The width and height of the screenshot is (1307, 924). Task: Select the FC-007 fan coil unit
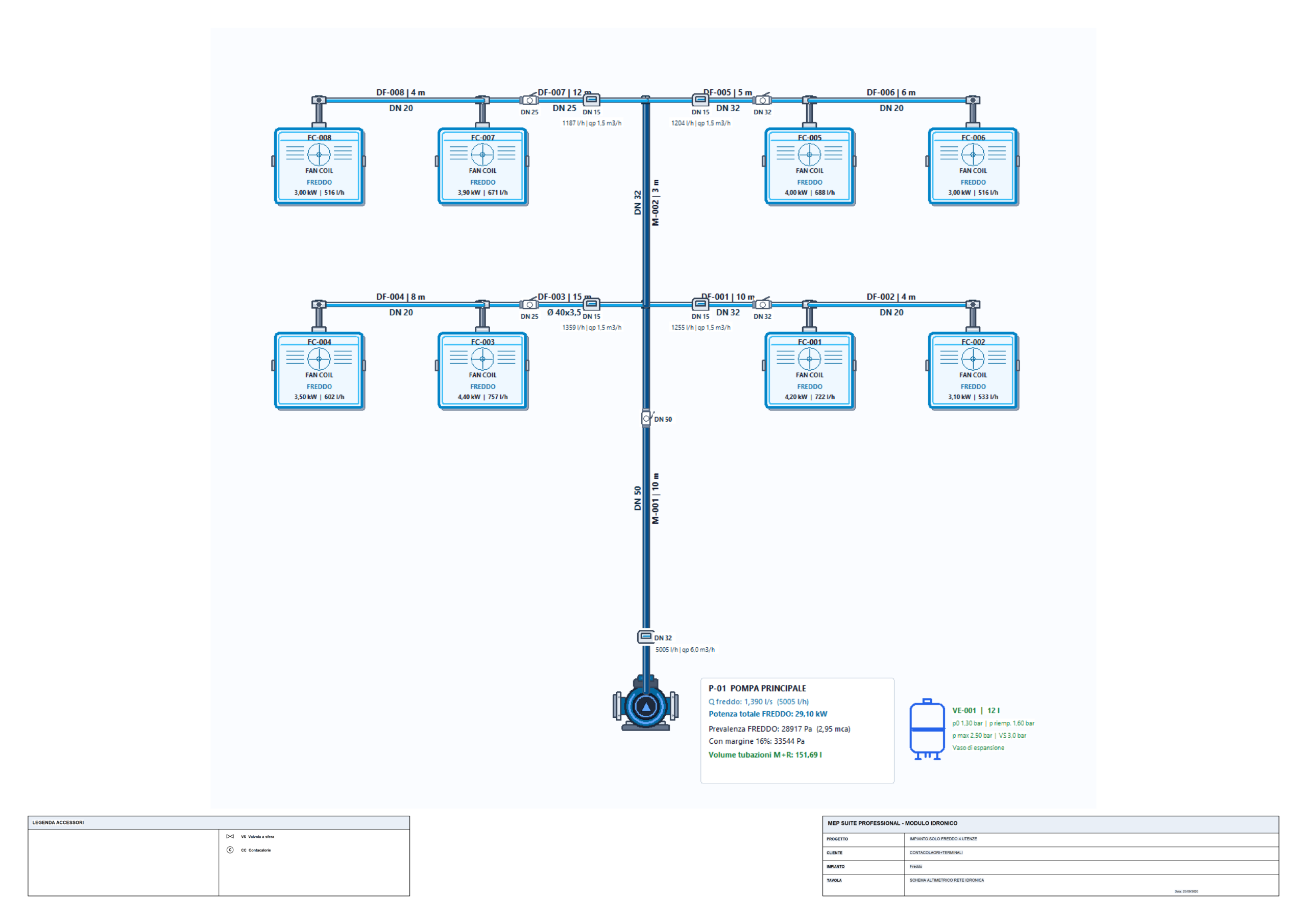coord(482,166)
